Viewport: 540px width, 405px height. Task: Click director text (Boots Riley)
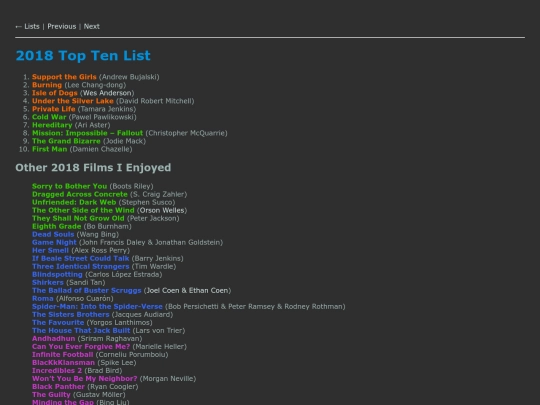click(x=131, y=186)
